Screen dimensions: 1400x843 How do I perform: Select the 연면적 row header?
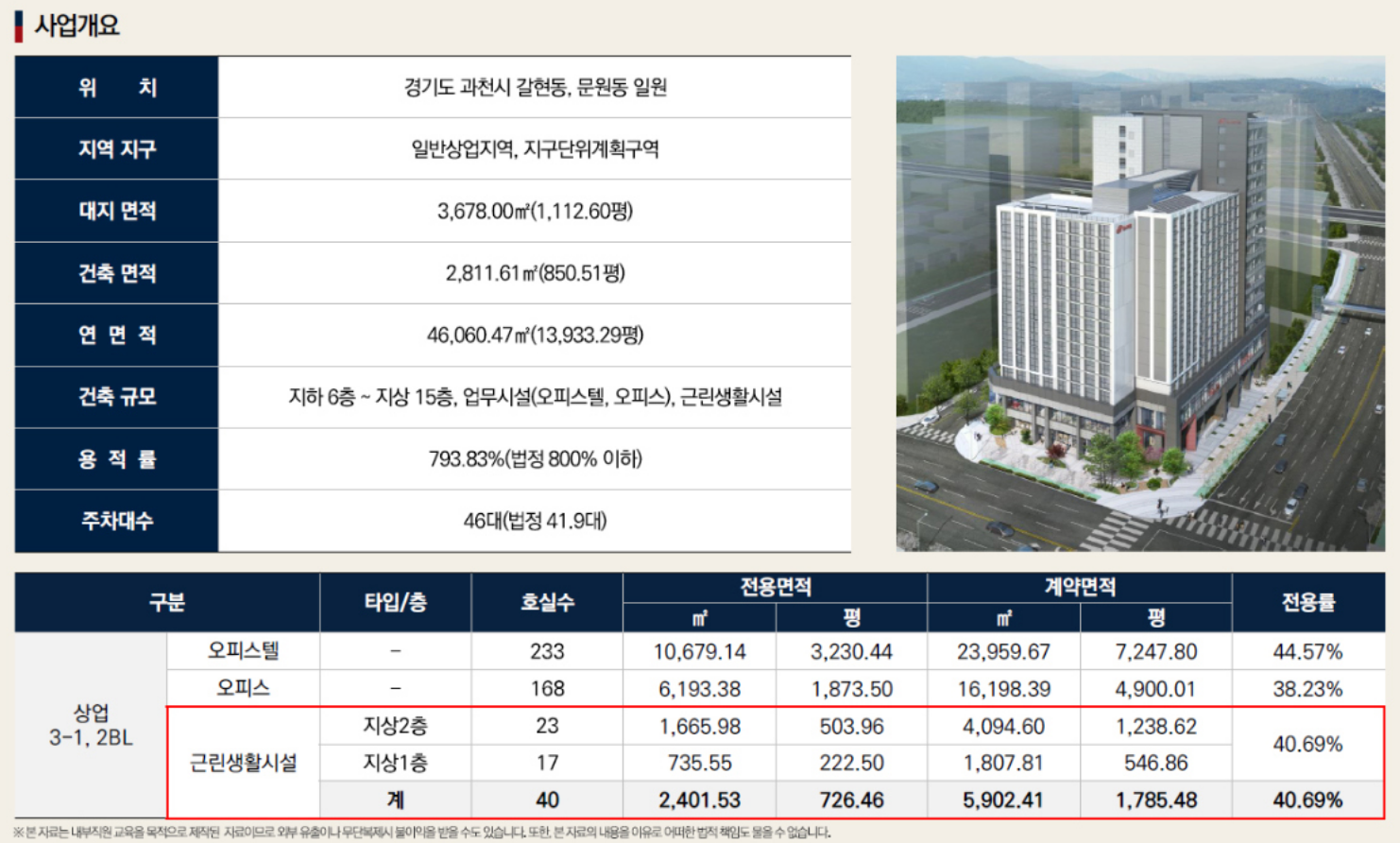[115, 335]
